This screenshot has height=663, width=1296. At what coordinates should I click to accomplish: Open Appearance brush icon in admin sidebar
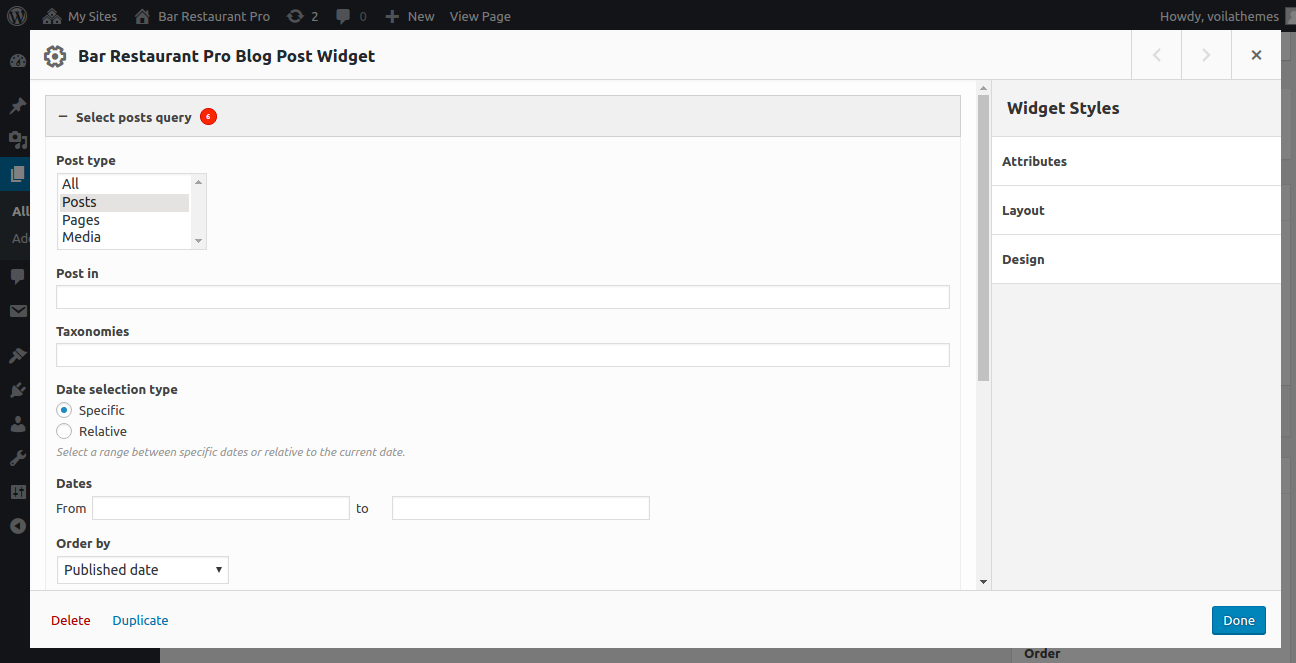(x=17, y=355)
